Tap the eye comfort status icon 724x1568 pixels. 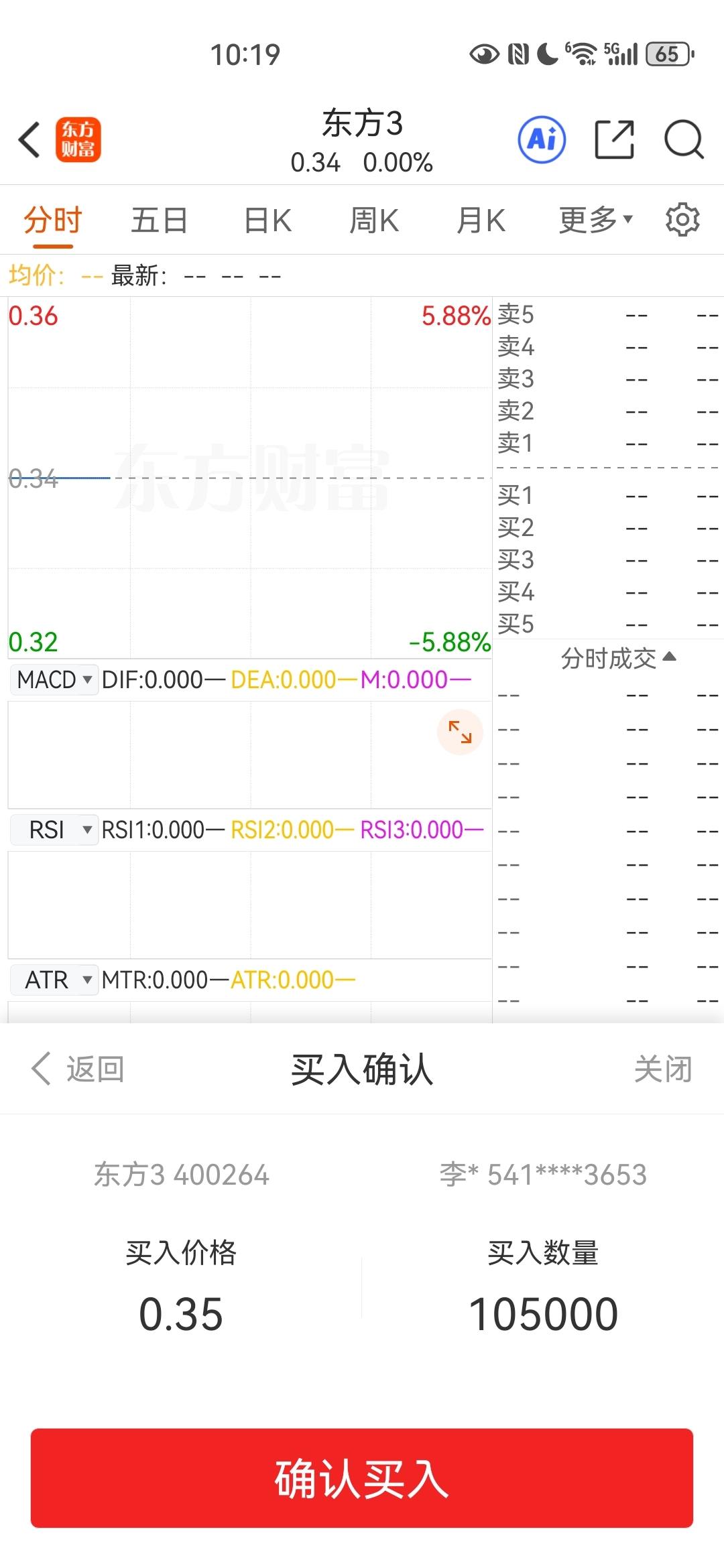point(484,54)
